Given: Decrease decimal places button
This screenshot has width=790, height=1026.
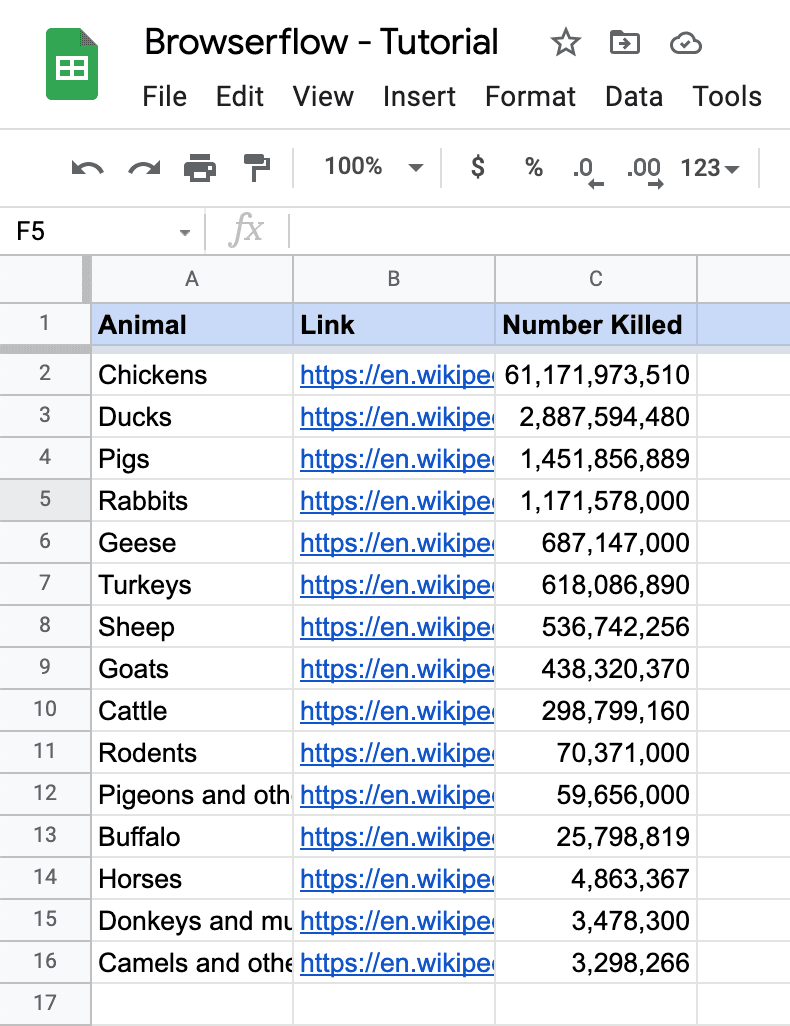Looking at the screenshot, I should pyautogui.click(x=588, y=168).
